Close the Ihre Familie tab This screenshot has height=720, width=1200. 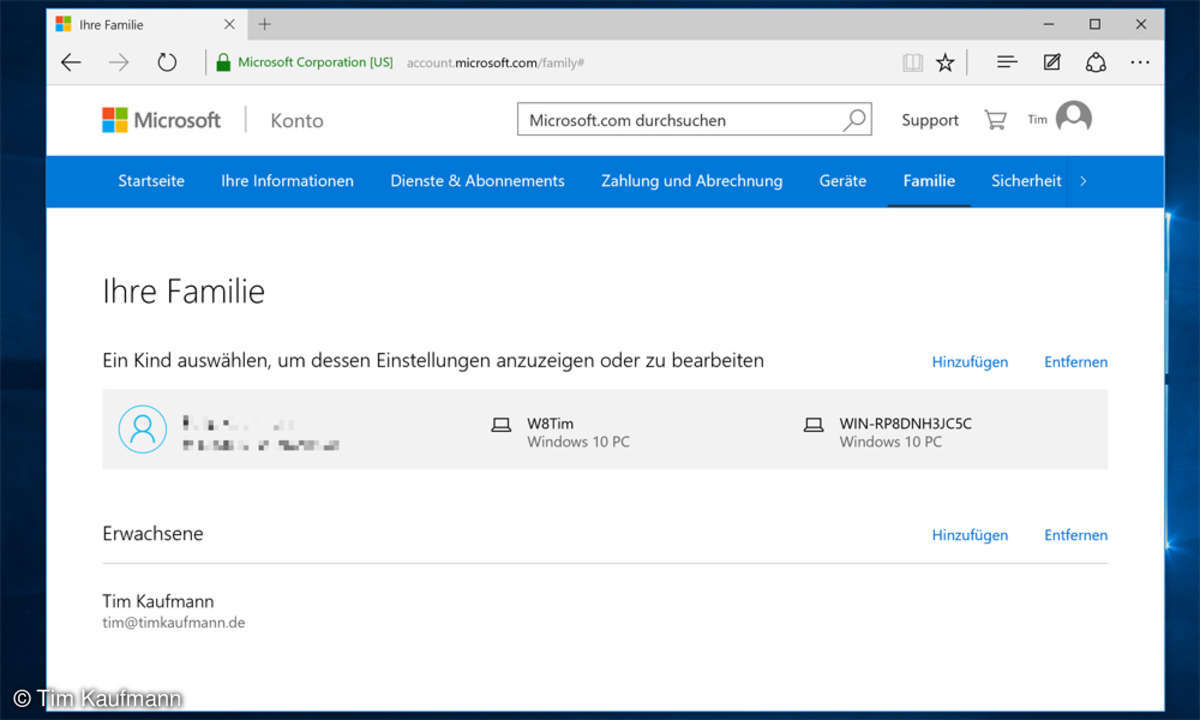pos(228,24)
